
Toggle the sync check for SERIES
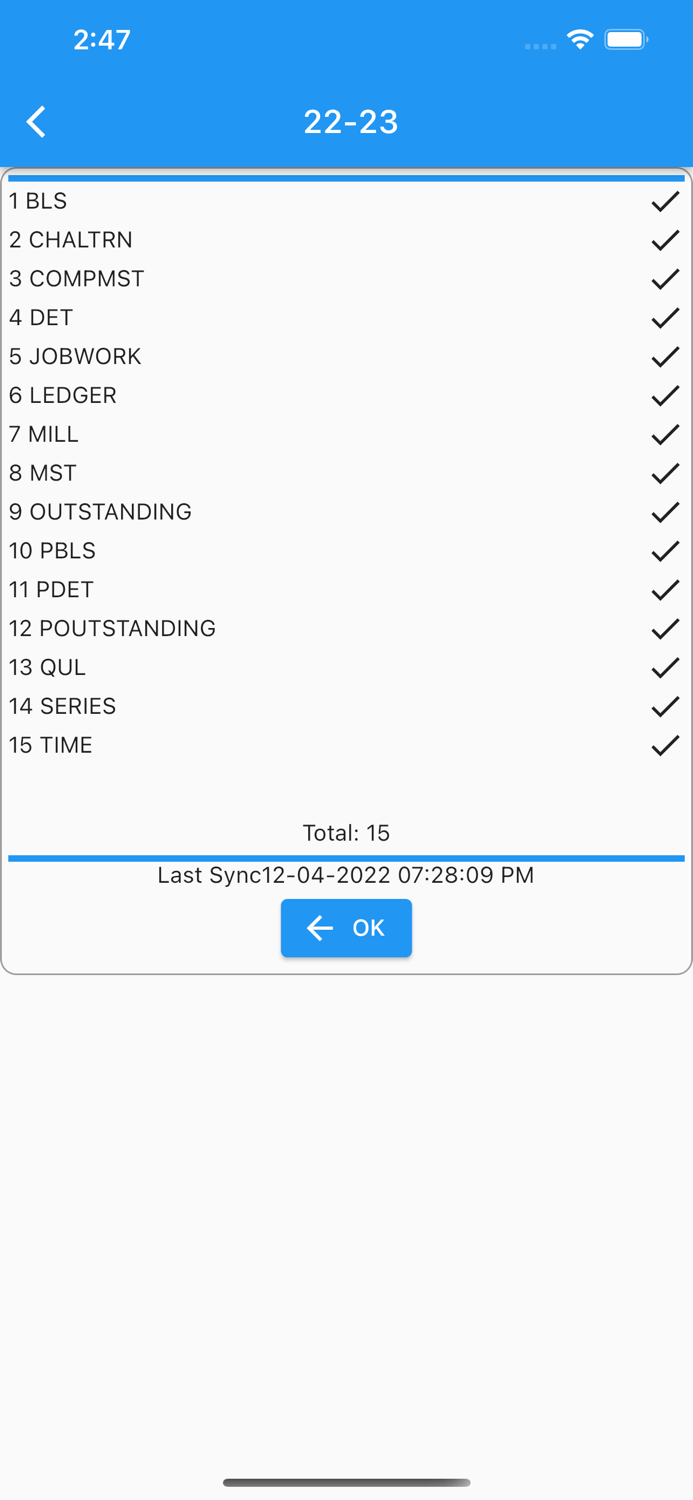tap(664, 706)
